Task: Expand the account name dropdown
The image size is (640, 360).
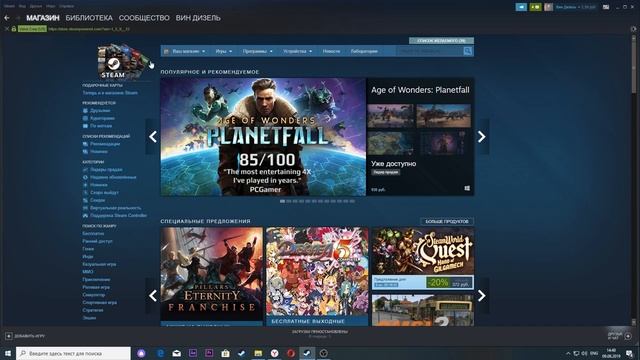Action: [575, 7]
